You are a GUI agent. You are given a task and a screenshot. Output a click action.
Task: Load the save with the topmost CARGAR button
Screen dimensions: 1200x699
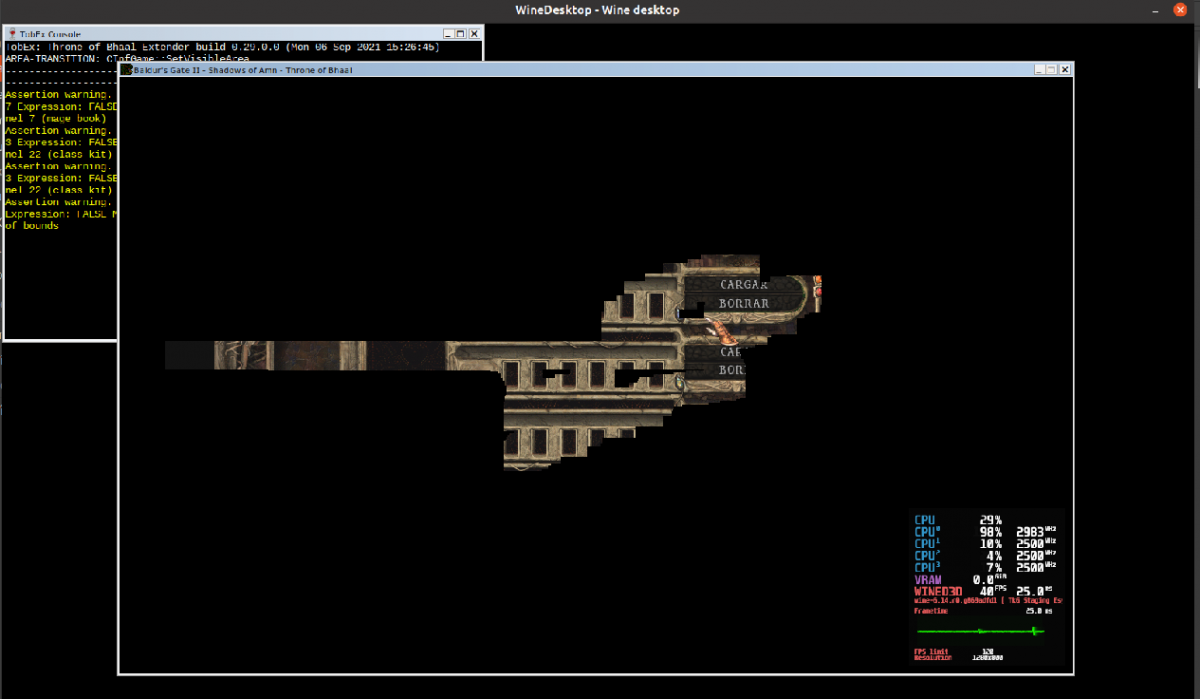[744, 284]
